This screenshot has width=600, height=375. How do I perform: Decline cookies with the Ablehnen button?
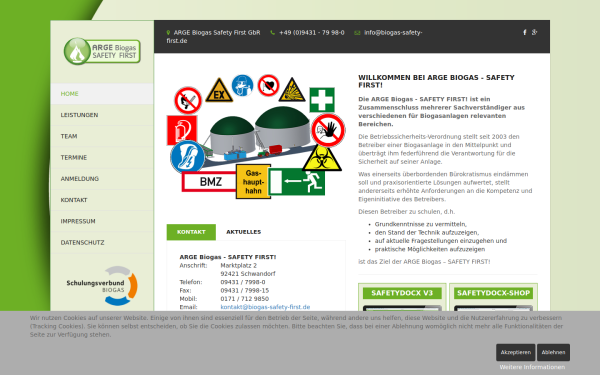pos(553,352)
